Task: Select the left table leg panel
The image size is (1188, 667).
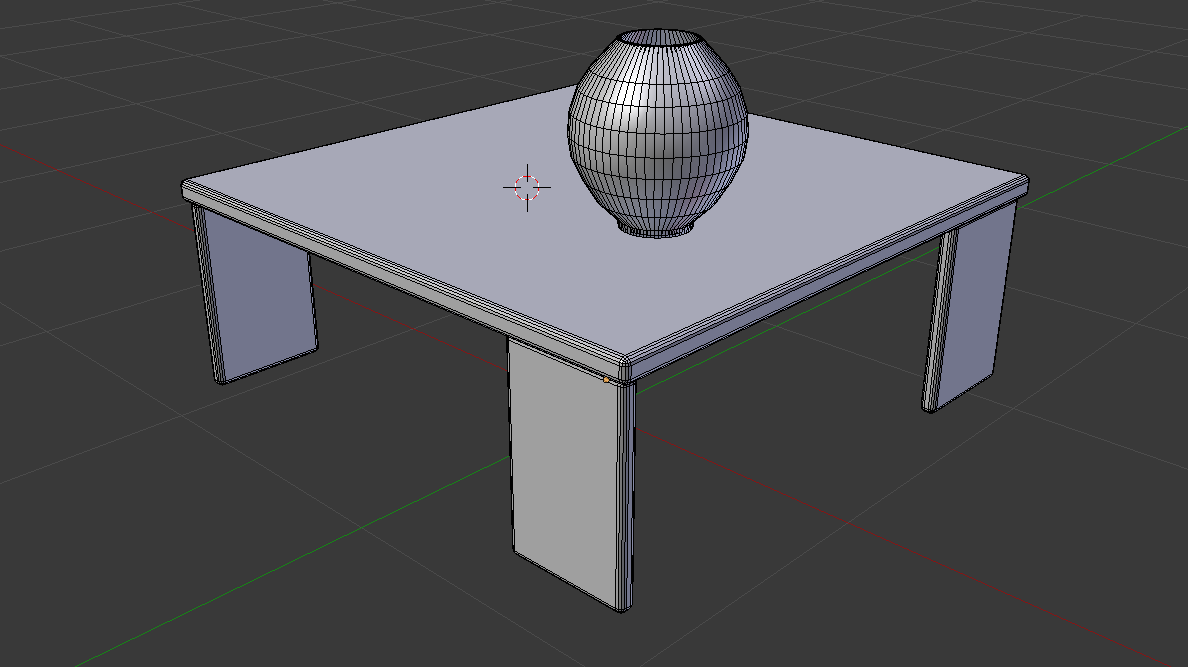Action: pyautogui.click(x=255, y=294)
